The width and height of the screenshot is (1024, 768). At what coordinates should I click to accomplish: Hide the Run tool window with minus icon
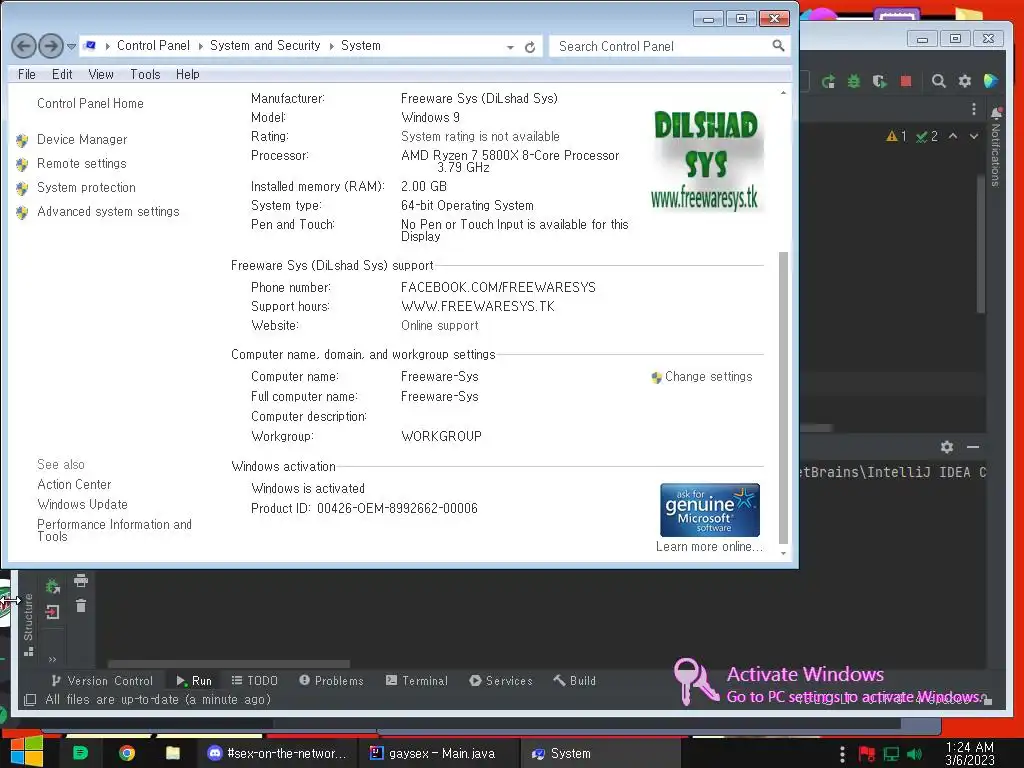[x=972, y=447]
